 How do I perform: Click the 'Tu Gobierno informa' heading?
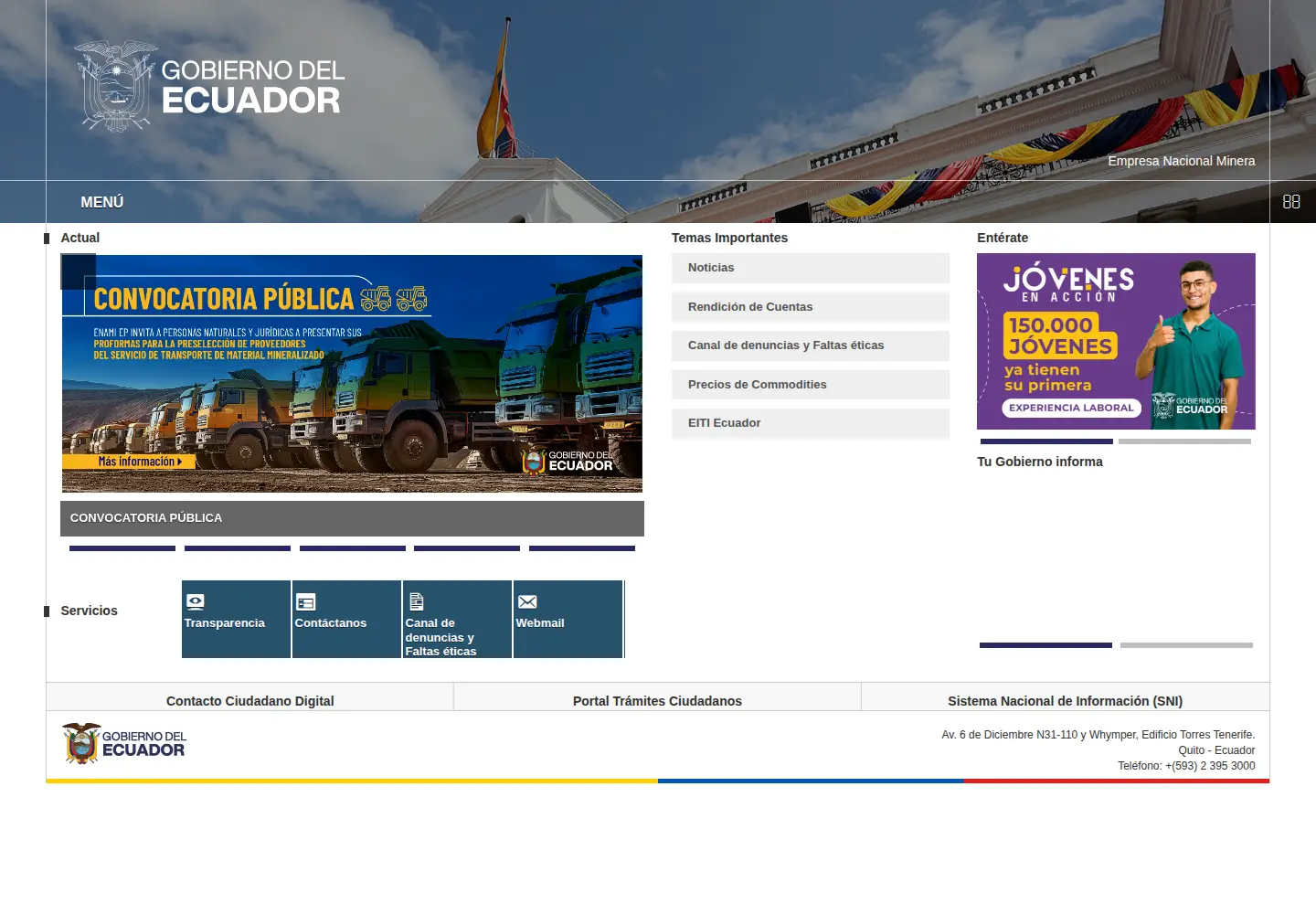(x=1039, y=462)
